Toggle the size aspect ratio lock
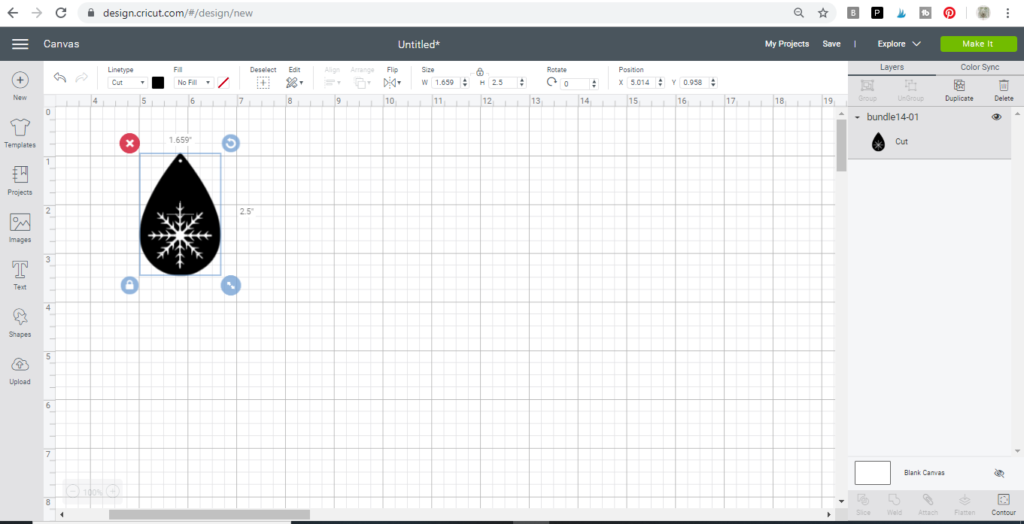The height and width of the screenshot is (524, 1024). [x=480, y=71]
